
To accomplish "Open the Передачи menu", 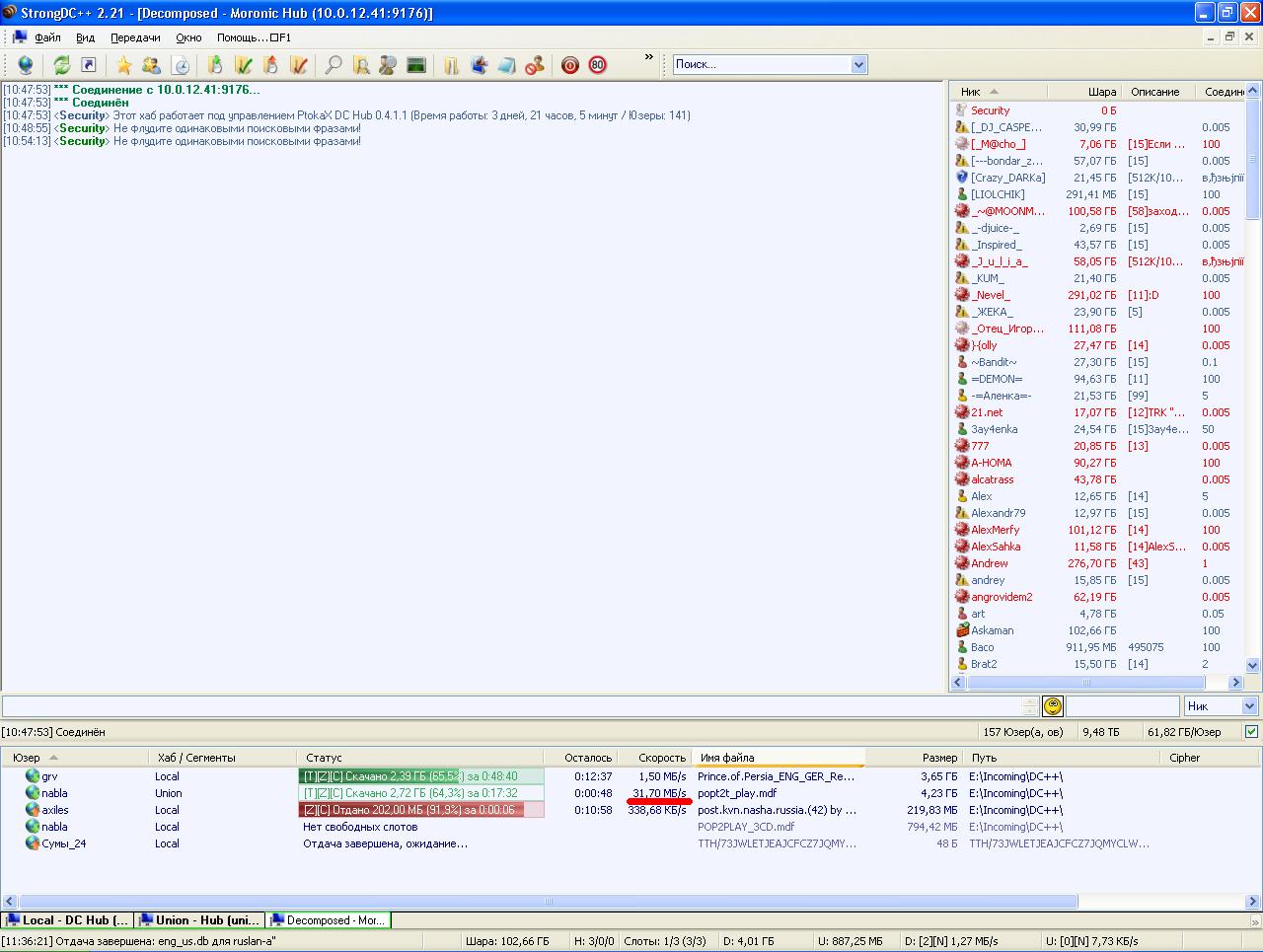I will click(135, 37).
